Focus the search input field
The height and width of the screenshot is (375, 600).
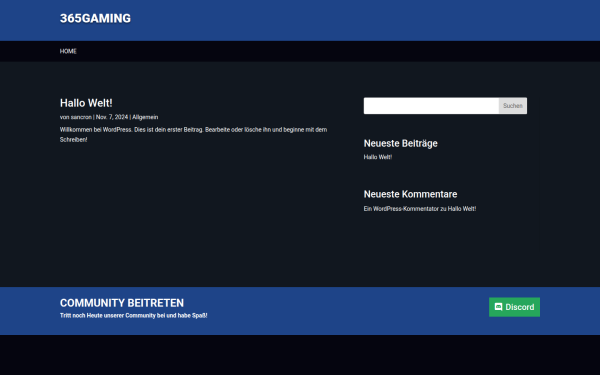[431, 106]
